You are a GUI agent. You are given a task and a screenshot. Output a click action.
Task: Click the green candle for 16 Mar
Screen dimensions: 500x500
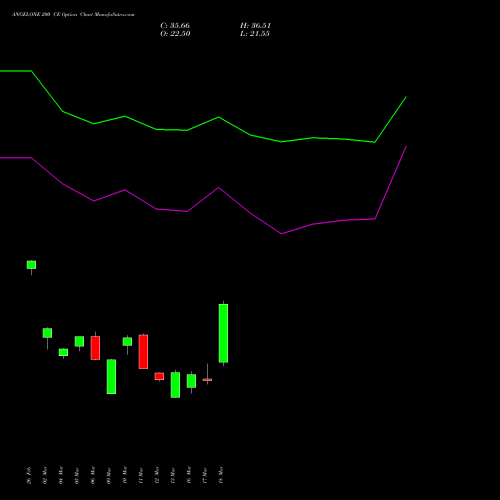click(x=191, y=381)
